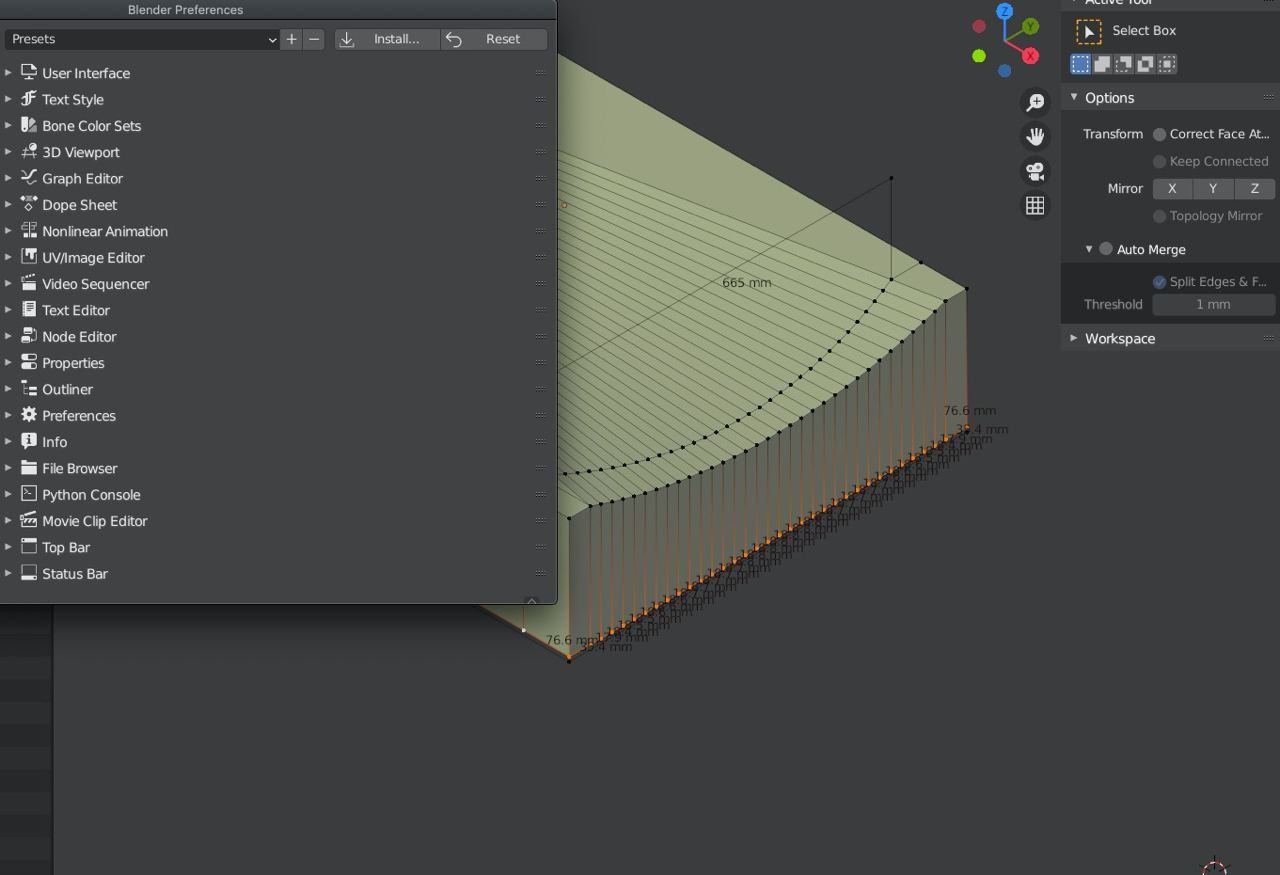The width and height of the screenshot is (1280, 875).
Task: Click the blue Z axis gizmo ball
Action: tap(1004, 12)
